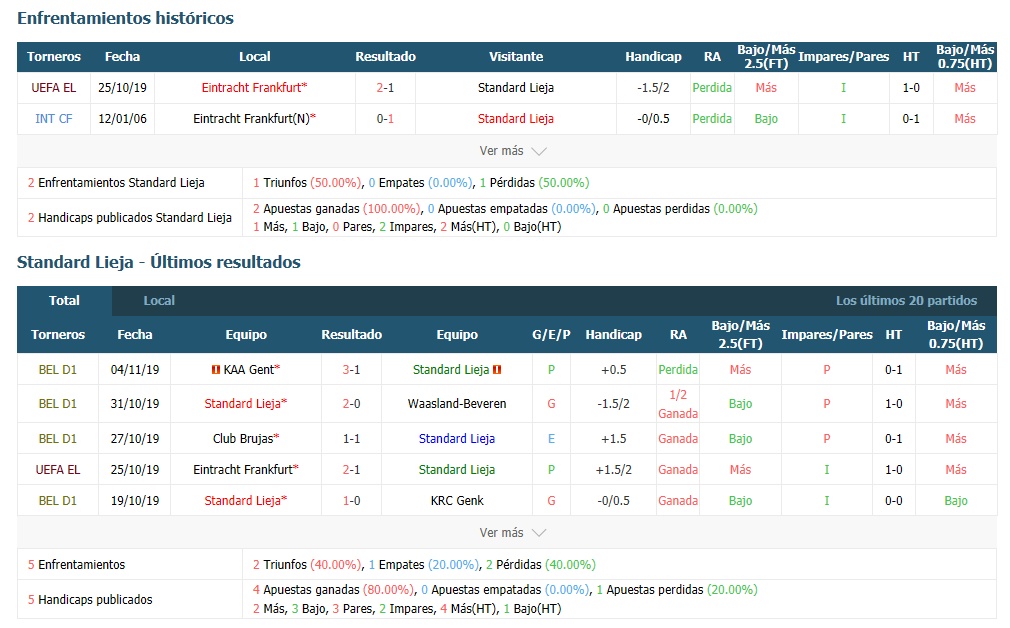The image size is (1010, 628).
Task: Click 'Resultado' header in historical table
Action: click(385, 57)
